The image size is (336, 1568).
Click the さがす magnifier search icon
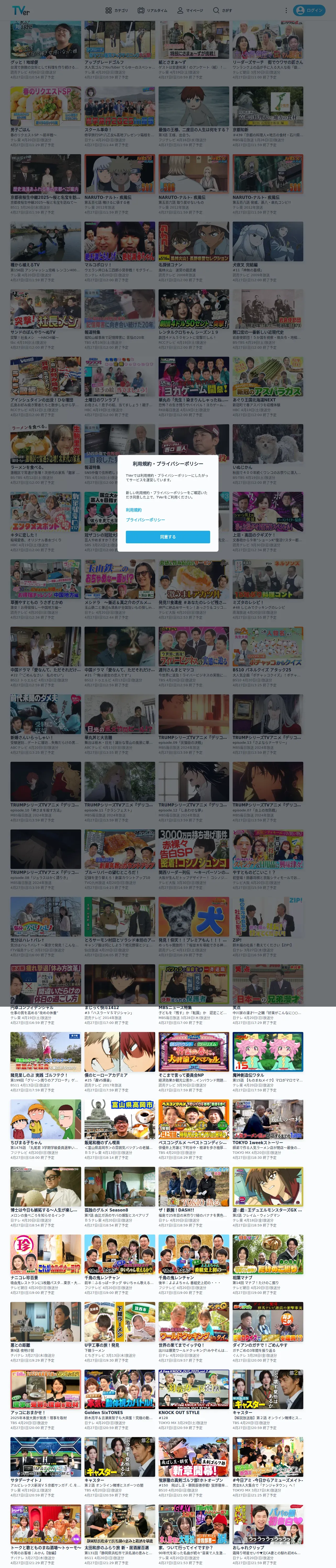[216, 10]
